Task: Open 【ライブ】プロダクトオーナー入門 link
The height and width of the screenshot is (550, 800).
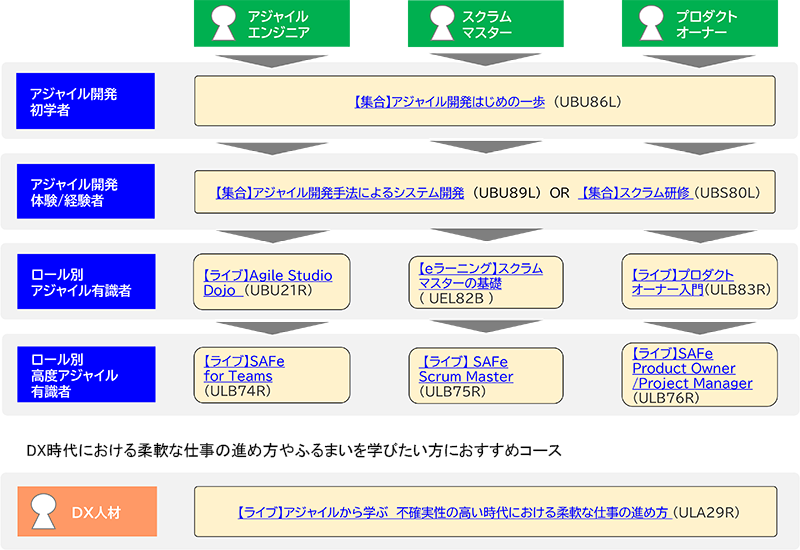Action: [682, 282]
